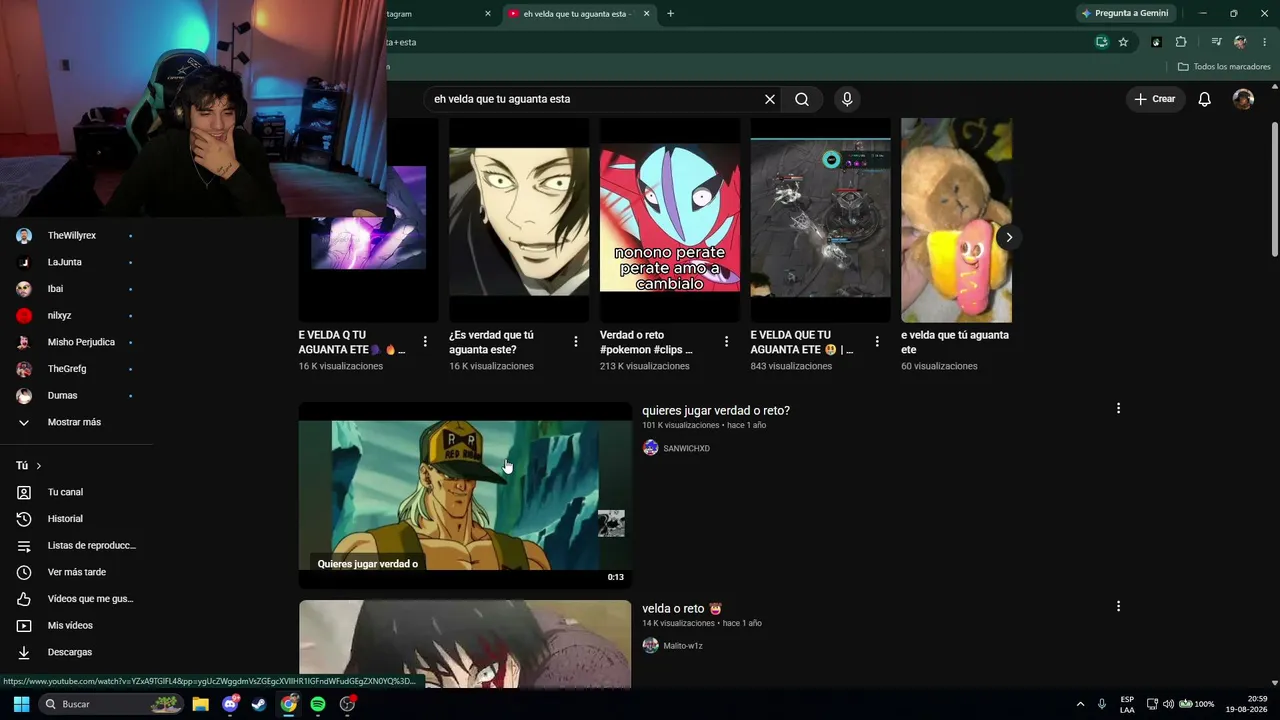Viewport: 1280px width, 720px height.
Task: Bookmark this page with the star icon
Action: pos(1123,42)
